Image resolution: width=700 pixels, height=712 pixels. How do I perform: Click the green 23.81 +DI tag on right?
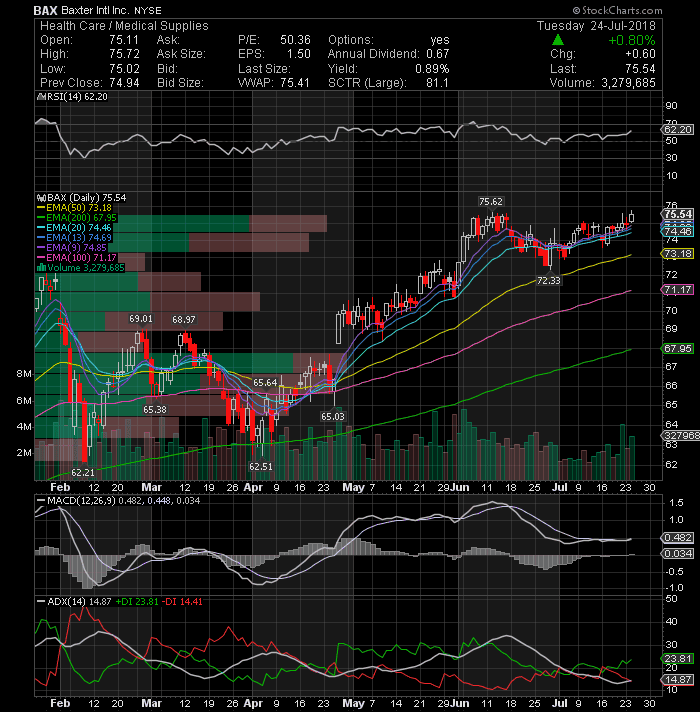point(678,659)
